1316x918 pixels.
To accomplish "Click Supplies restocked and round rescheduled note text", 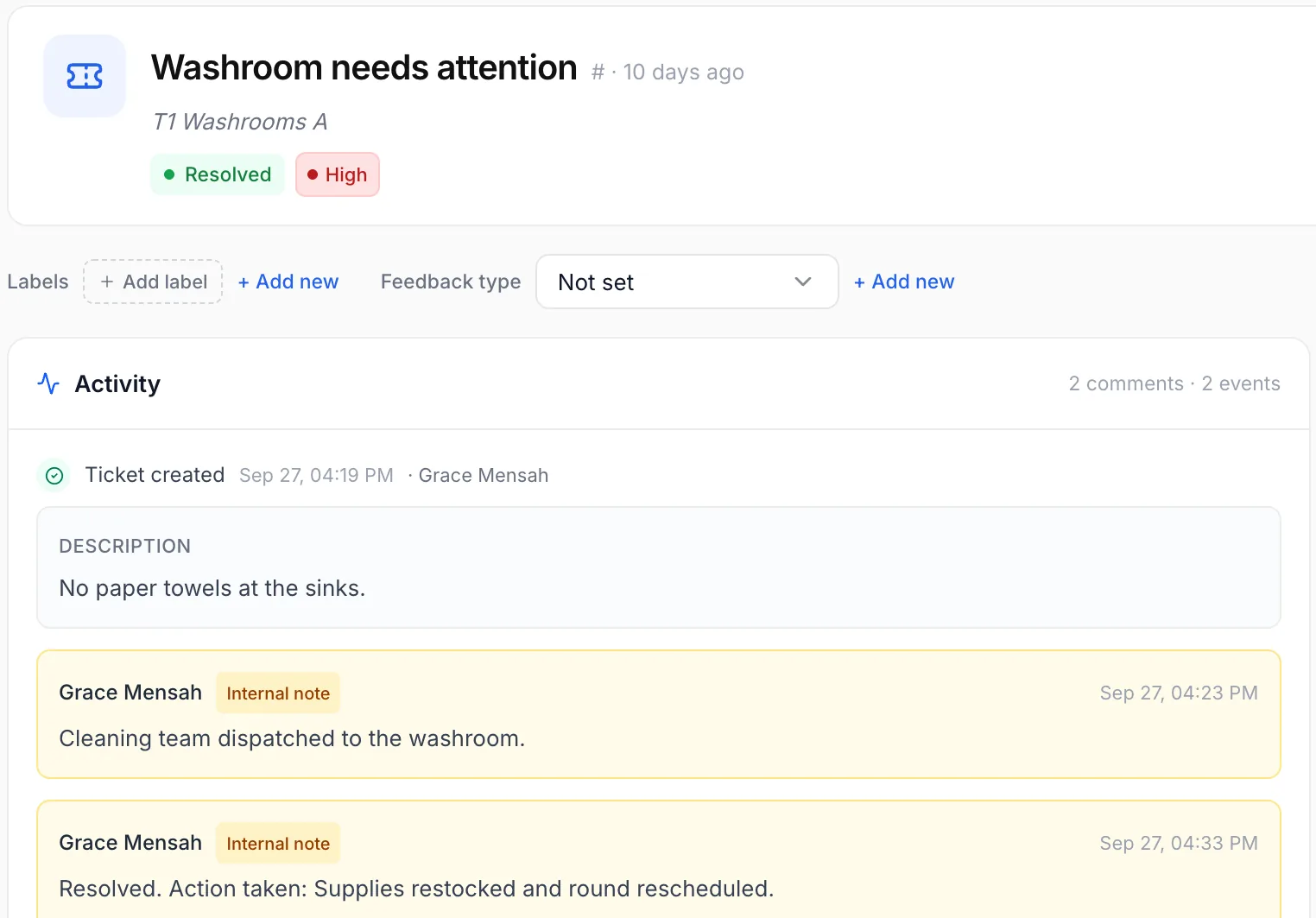I will point(416,889).
